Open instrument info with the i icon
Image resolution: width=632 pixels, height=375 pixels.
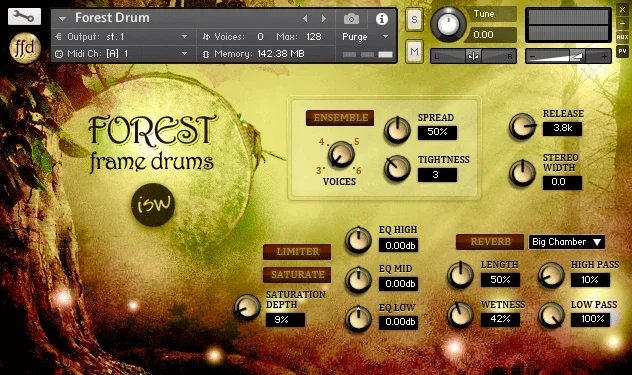382,19
